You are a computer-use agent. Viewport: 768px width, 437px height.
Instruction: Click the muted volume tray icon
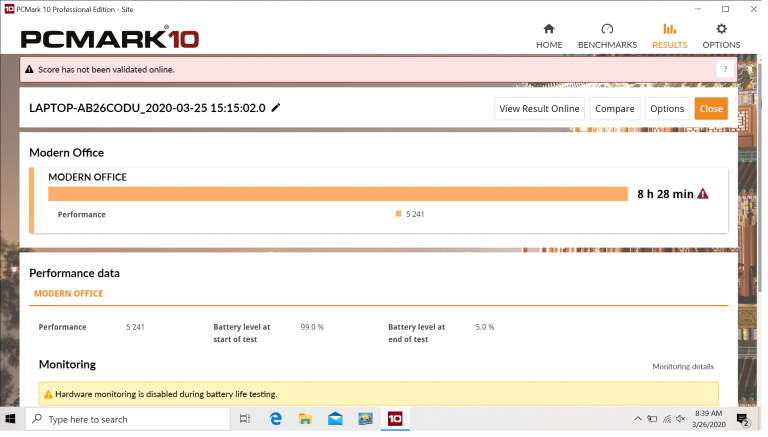[681, 419]
